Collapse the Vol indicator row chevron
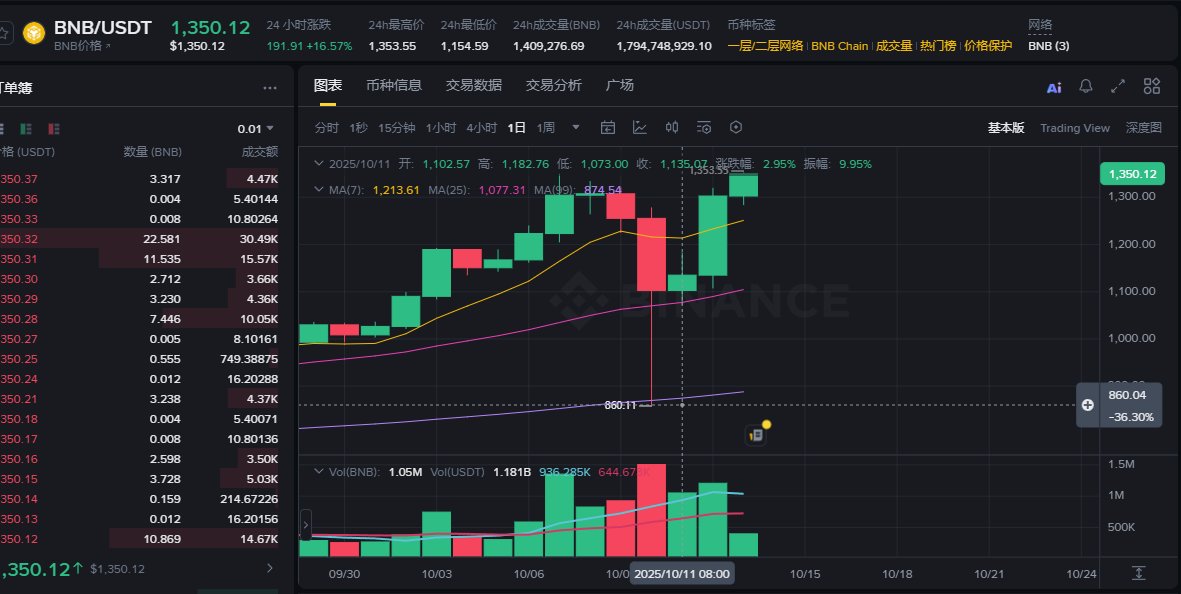Viewport: 1181px width, 594px height. pyautogui.click(x=319, y=472)
